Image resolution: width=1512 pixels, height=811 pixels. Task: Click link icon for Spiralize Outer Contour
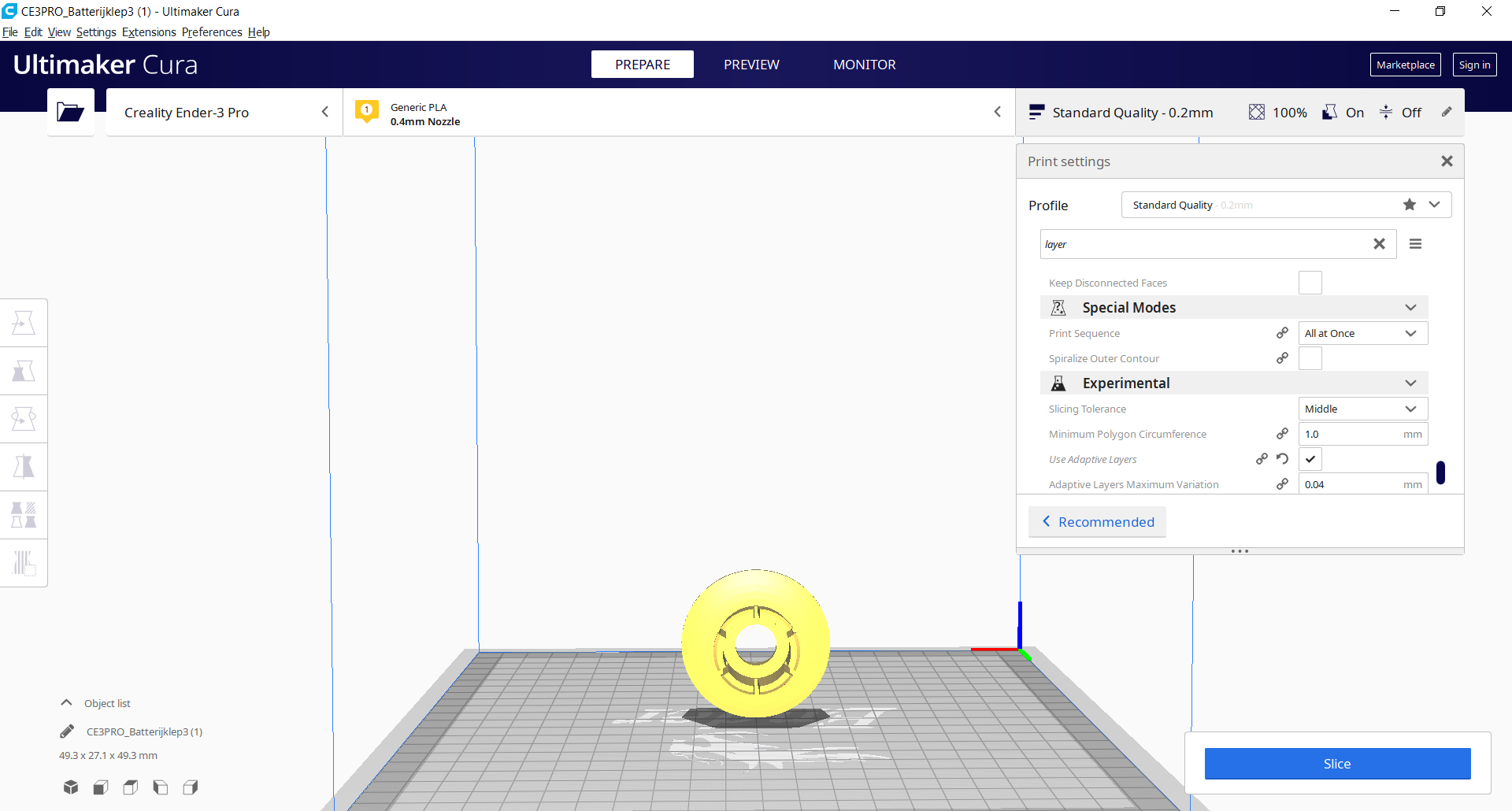coord(1283,358)
